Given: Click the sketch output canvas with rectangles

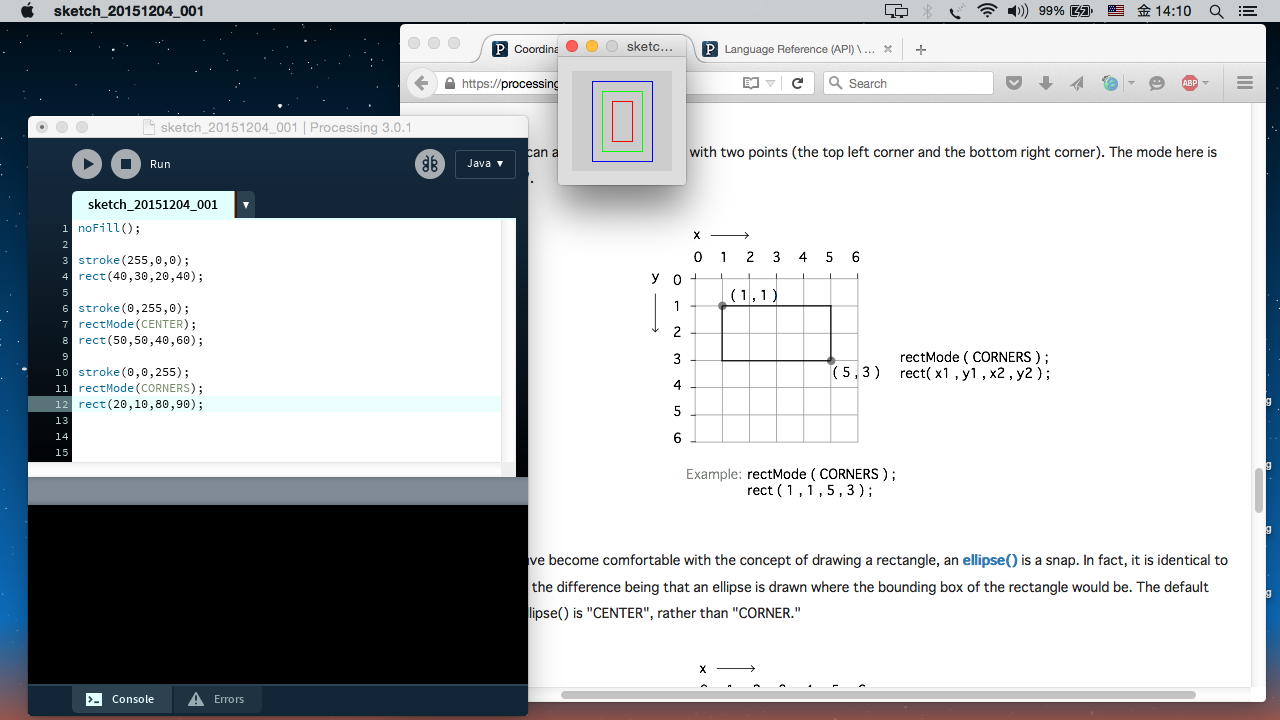Looking at the screenshot, I should click(622, 121).
